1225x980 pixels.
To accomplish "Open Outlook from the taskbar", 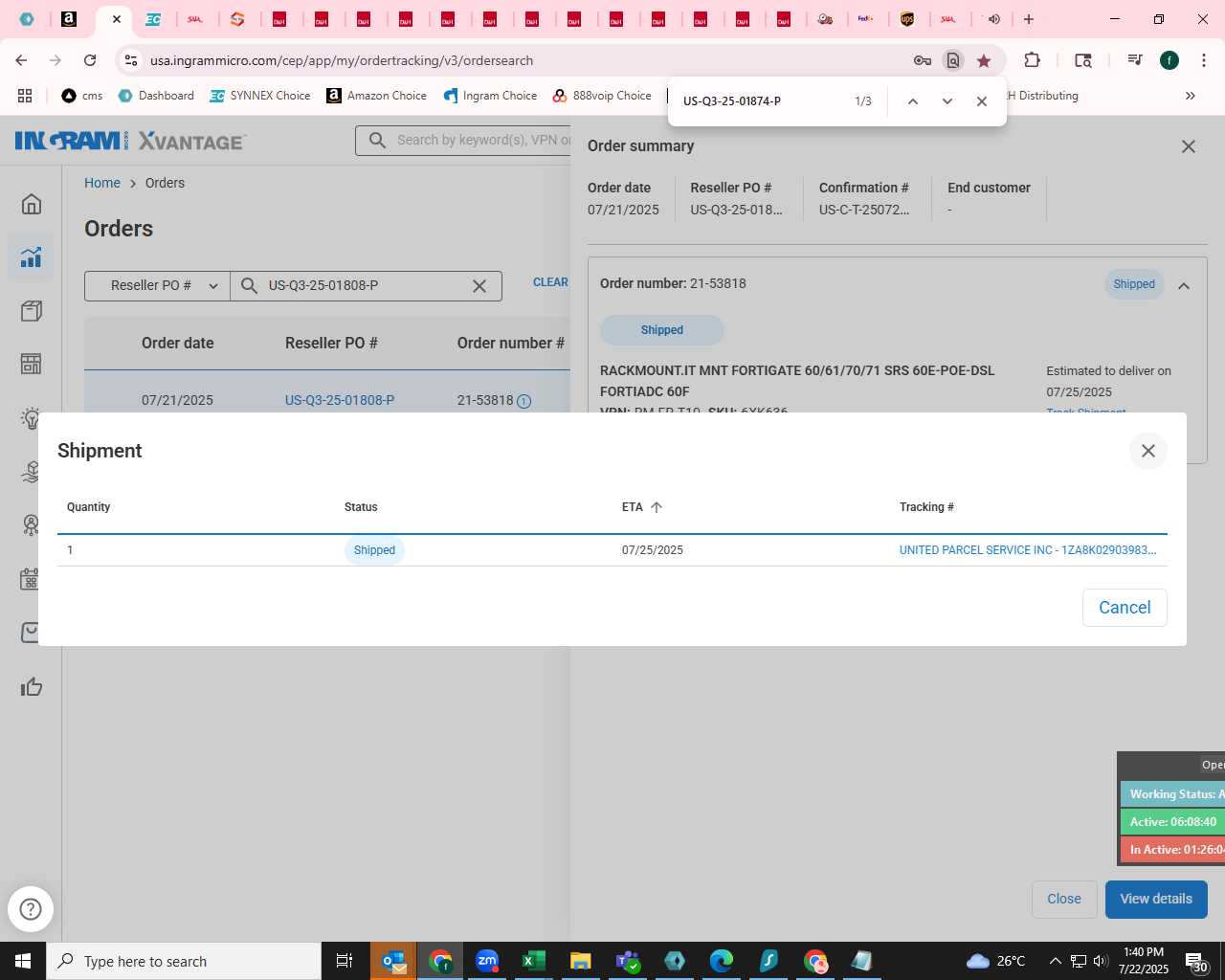I will click(393, 961).
